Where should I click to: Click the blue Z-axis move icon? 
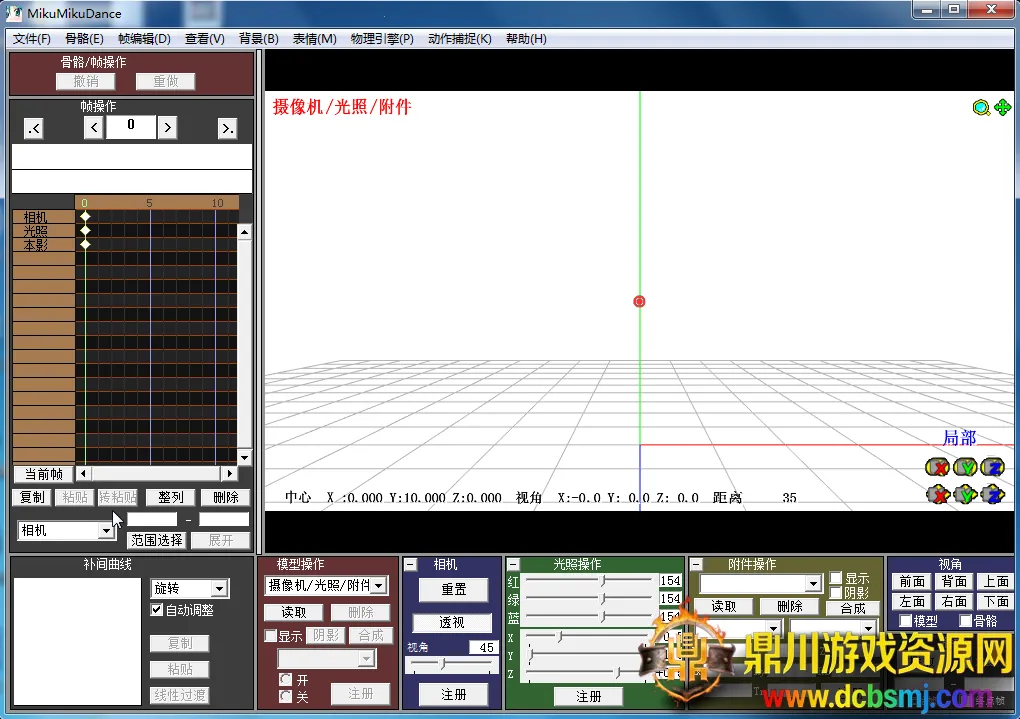[992, 494]
